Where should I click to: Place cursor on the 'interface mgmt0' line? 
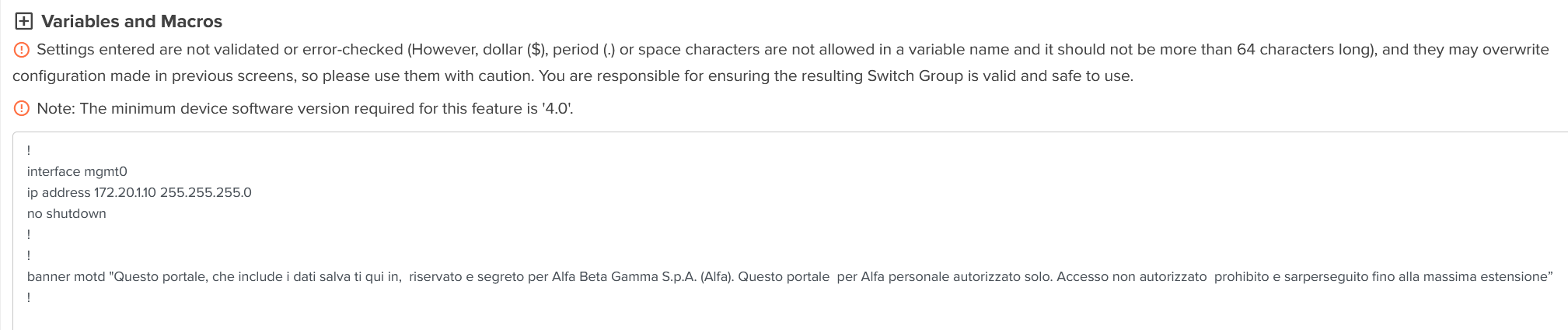pyautogui.click(x=77, y=171)
